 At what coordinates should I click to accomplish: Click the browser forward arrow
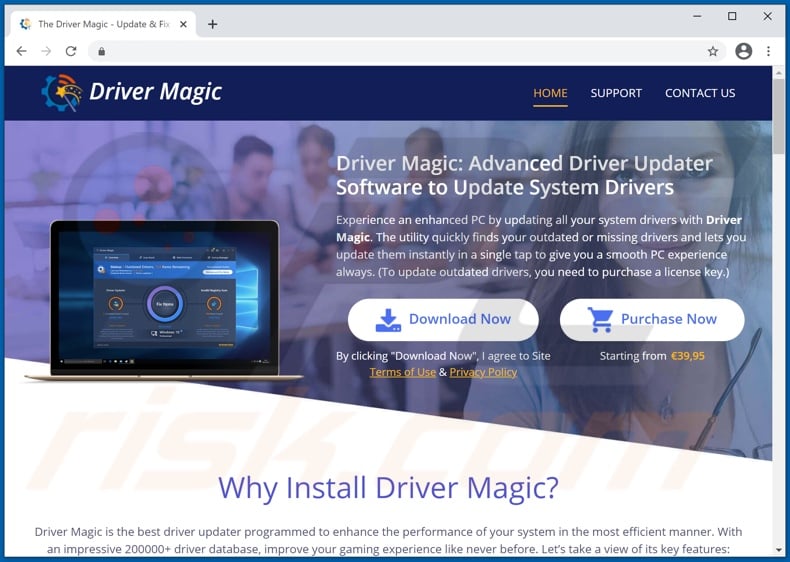point(46,51)
